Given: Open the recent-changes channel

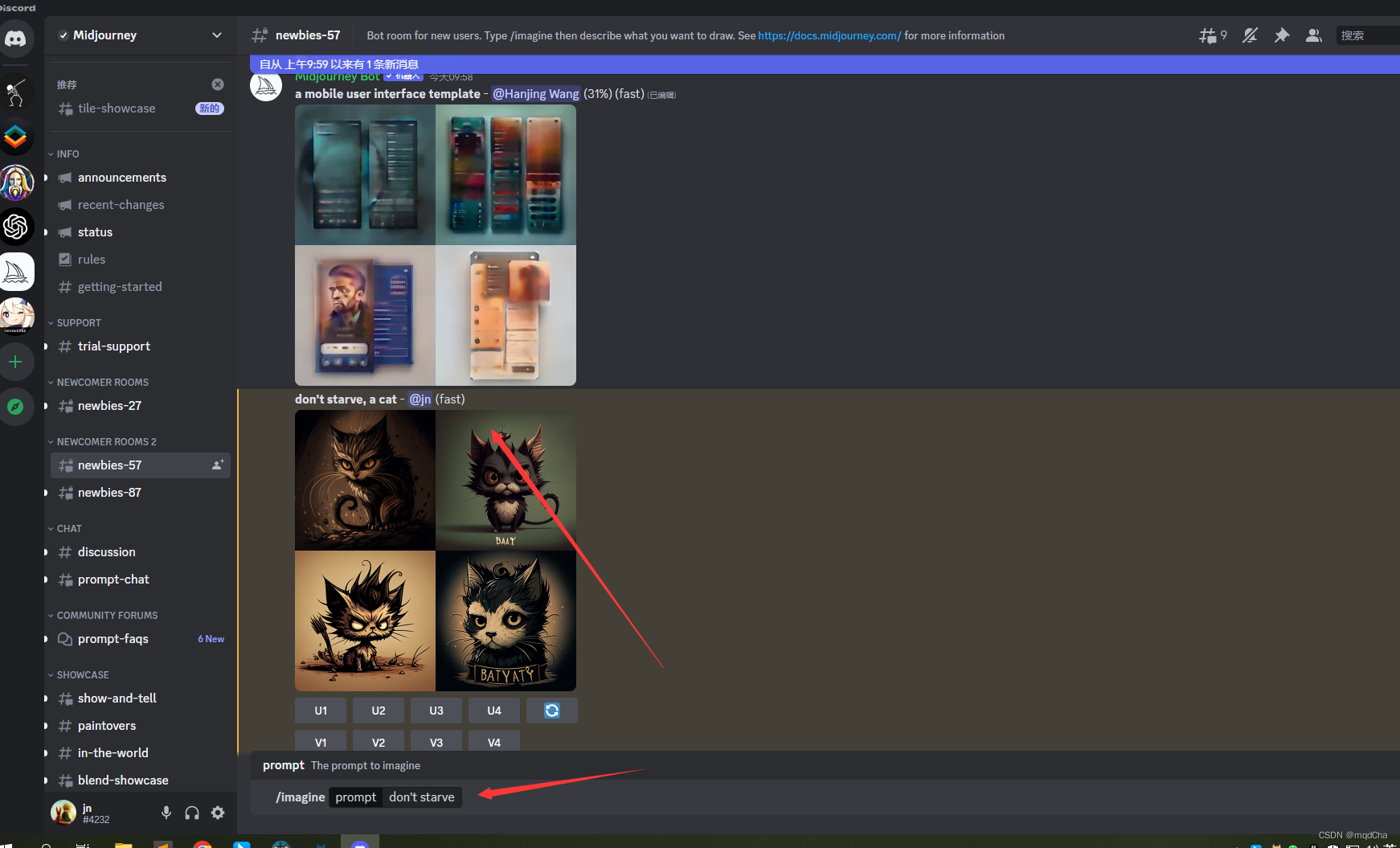Looking at the screenshot, I should pos(141,205).
